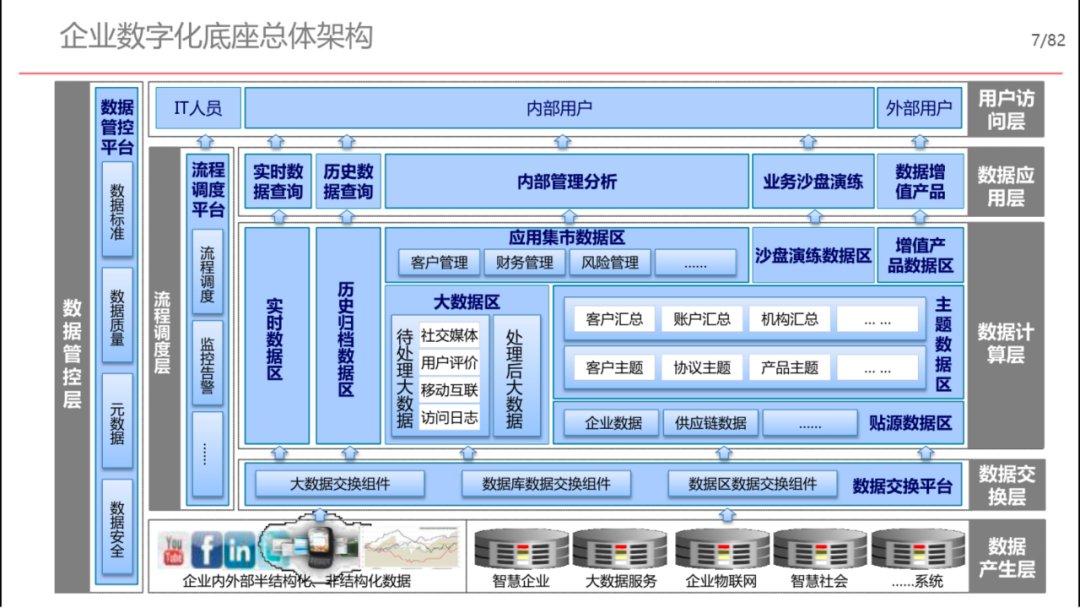The height and width of the screenshot is (608, 1080).
Task: Click the 监控告警 box
Action: click(x=207, y=364)
